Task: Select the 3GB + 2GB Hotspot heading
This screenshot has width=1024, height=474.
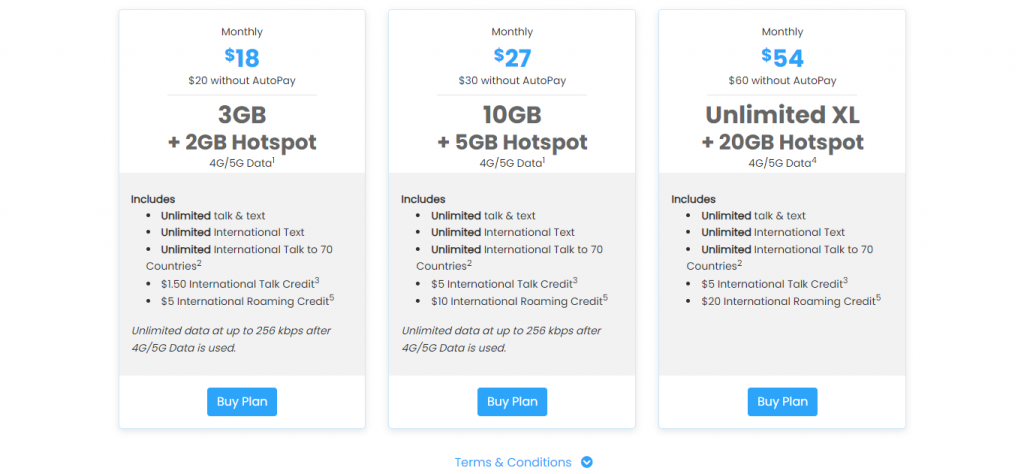Action: point(242,129)
